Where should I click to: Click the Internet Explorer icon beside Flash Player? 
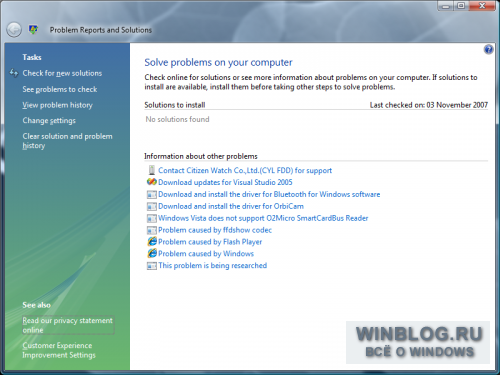point(152,242)
